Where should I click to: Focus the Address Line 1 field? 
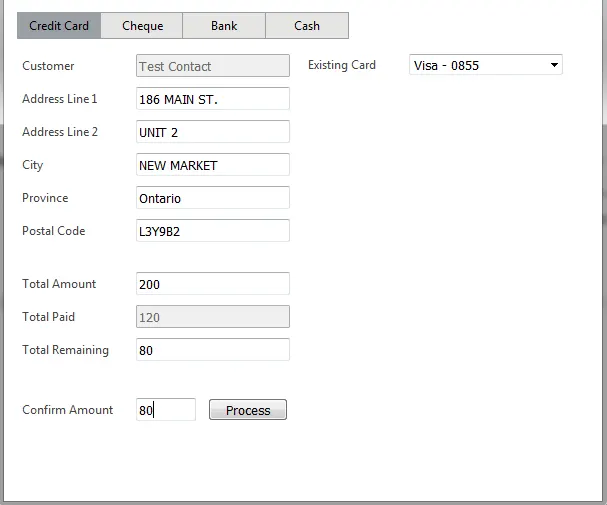click(212, 99)
